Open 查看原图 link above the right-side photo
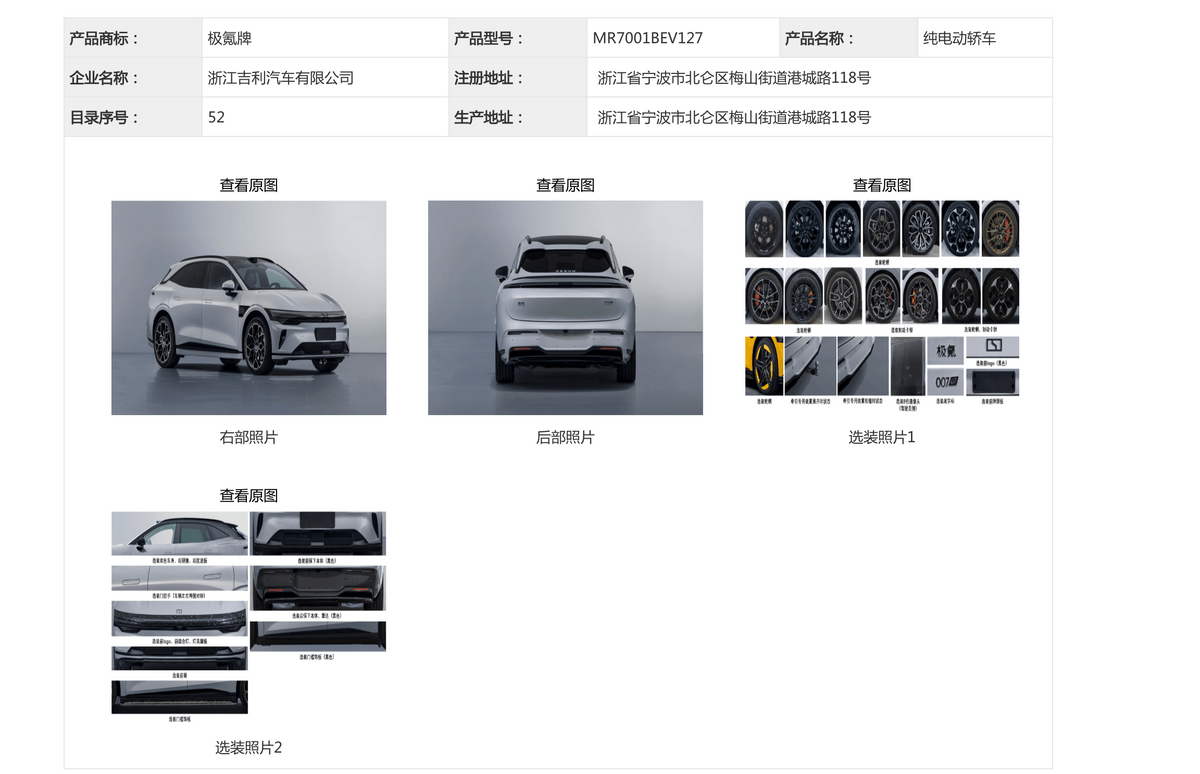The width and height of the screenshot is (1200, 774). click(x=248, y=185)
